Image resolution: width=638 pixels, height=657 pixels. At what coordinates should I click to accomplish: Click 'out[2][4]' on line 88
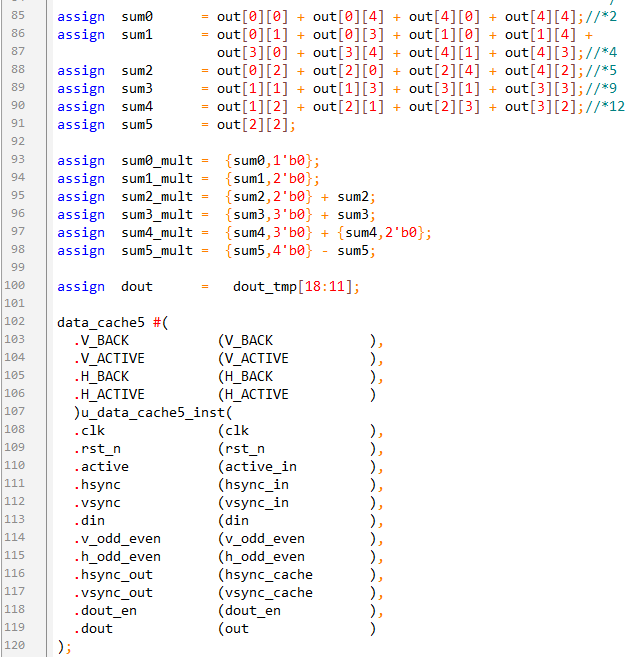pyautogui.click(x=444, y=71)
